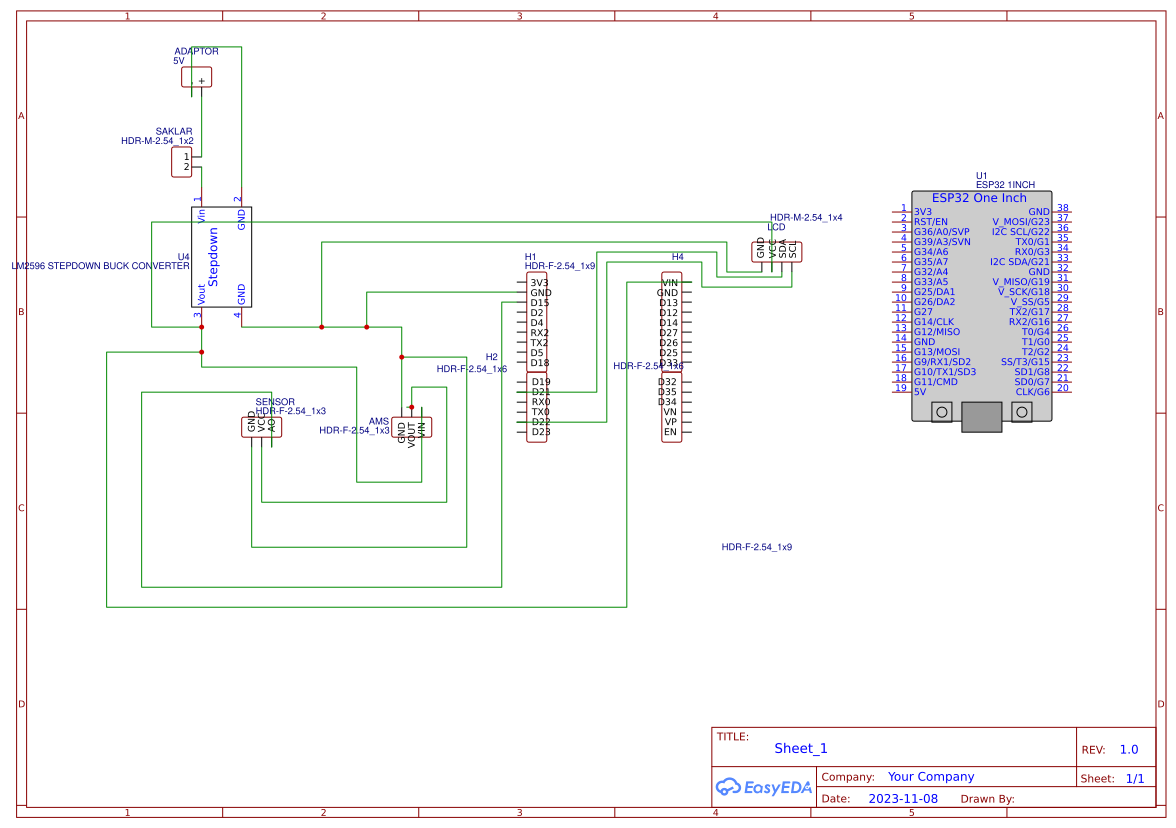
Task: Select the H1 header D15 pin
Action: [539, 303]
